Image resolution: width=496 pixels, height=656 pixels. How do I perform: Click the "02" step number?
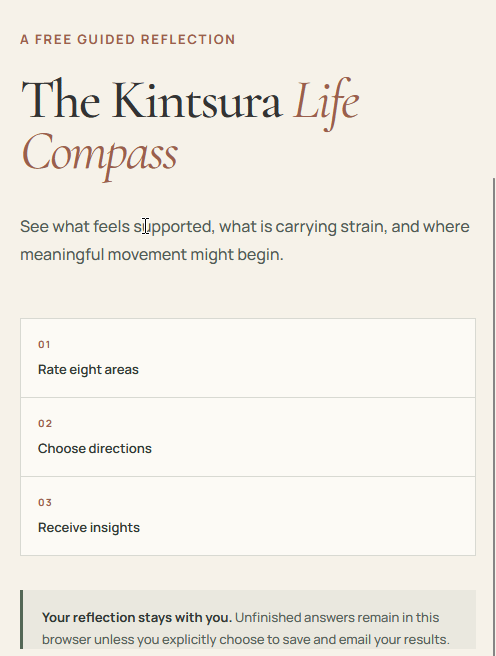tap(45, 423)
